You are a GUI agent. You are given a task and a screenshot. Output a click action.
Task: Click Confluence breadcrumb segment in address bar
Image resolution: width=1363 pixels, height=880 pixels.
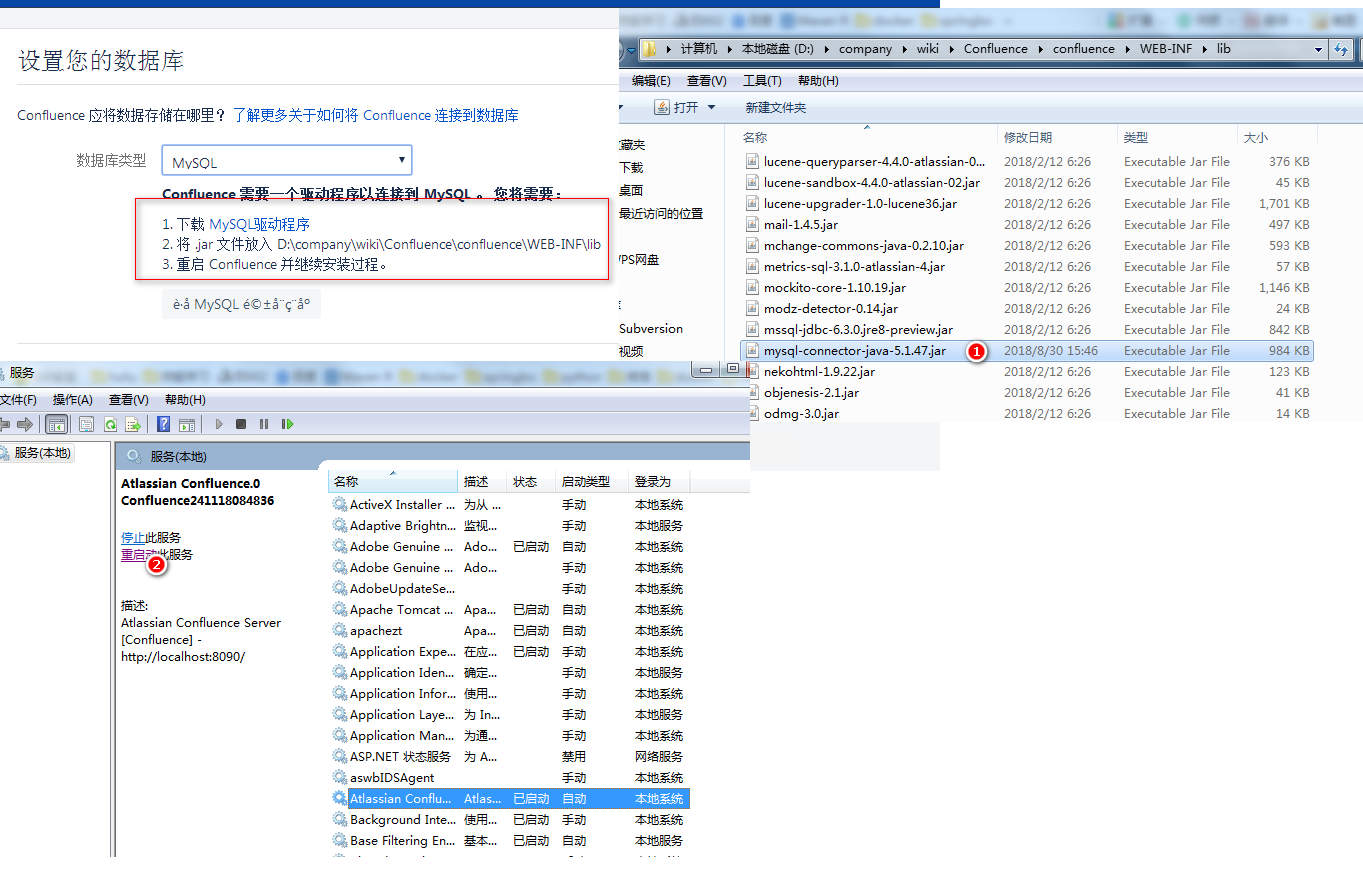click(x=995, y=49)
